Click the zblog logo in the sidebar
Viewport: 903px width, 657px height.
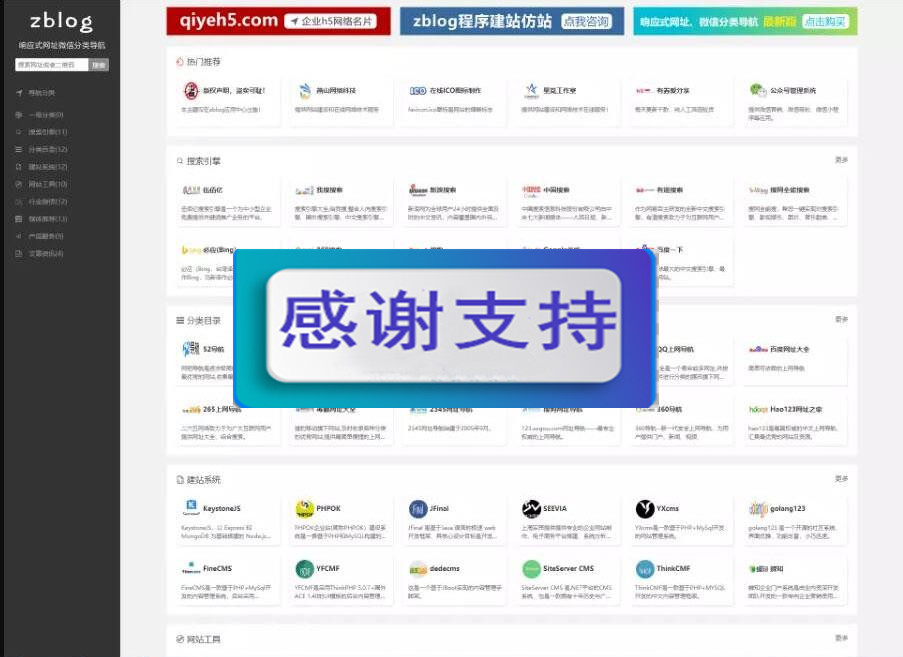point(61,22)
